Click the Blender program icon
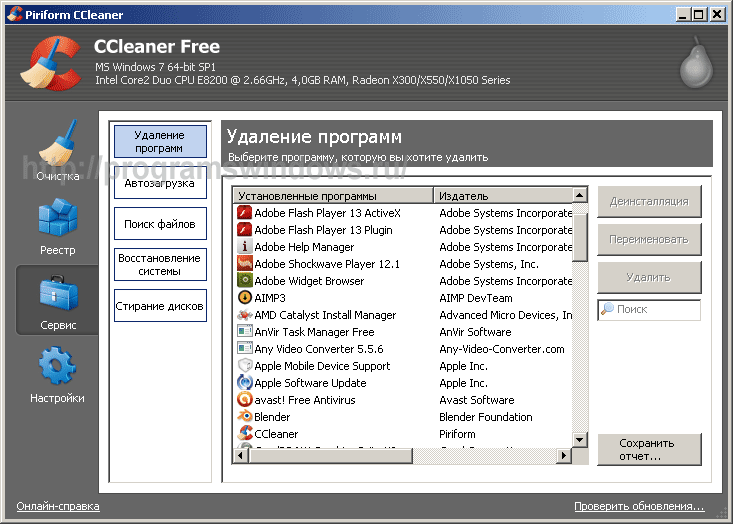The image size is (733, 524). (245, 417)
